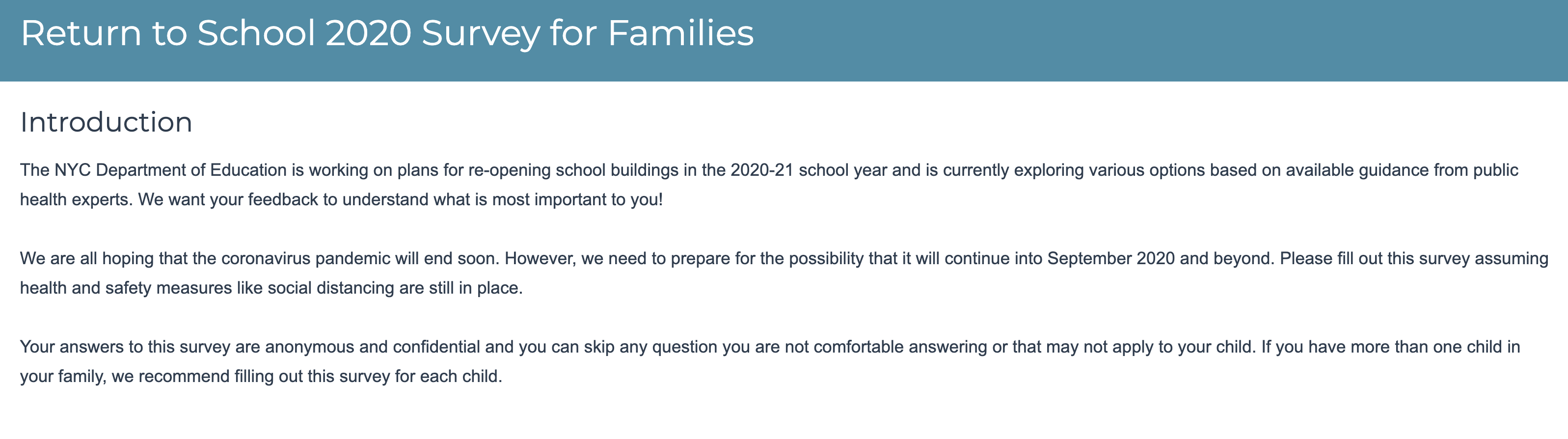The height and width of the screenshot is (439, 1568).
Task: Click the text "re-opening school buildings"
Action: [x=573, y=170]
